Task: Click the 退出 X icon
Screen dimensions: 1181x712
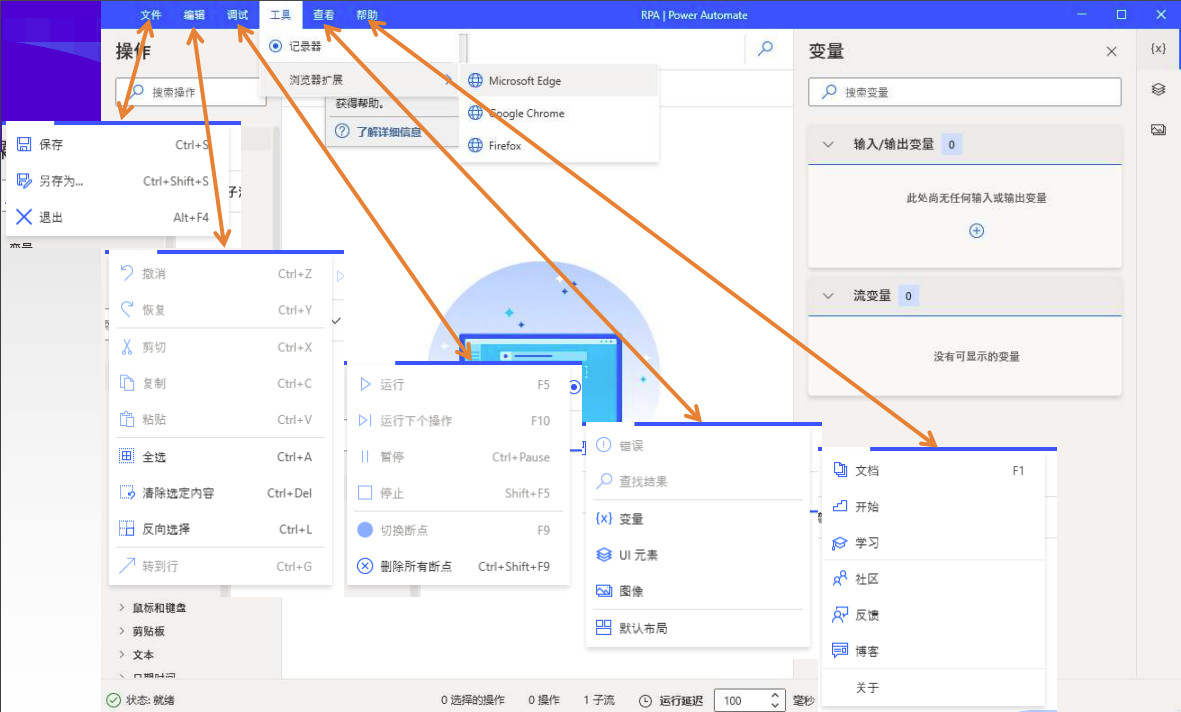Action: (24, 217)
